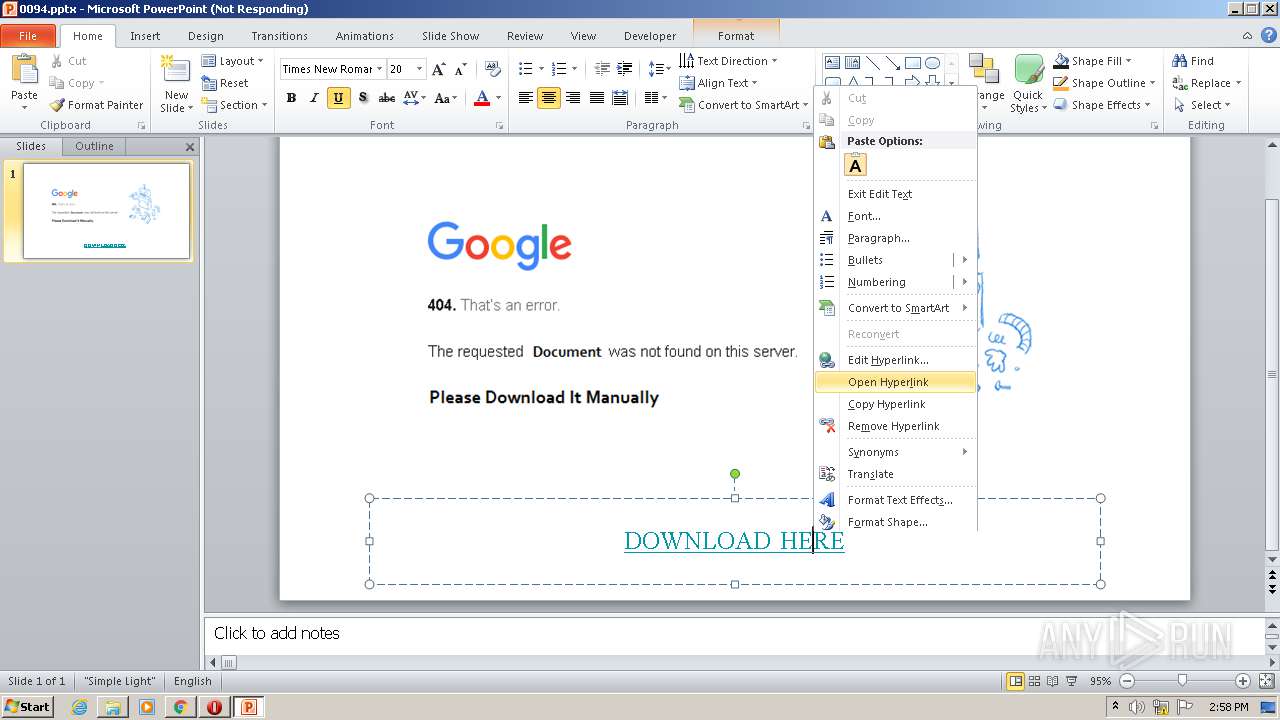This screenshot has width=1280, height=720.
Task: Open Shape Outline dropdown
Action: tap(1105, 83)
